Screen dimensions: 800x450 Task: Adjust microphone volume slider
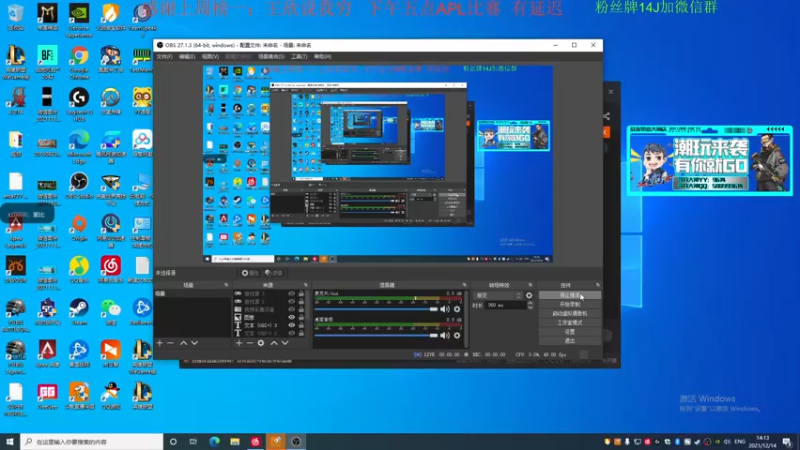point(376,309)
